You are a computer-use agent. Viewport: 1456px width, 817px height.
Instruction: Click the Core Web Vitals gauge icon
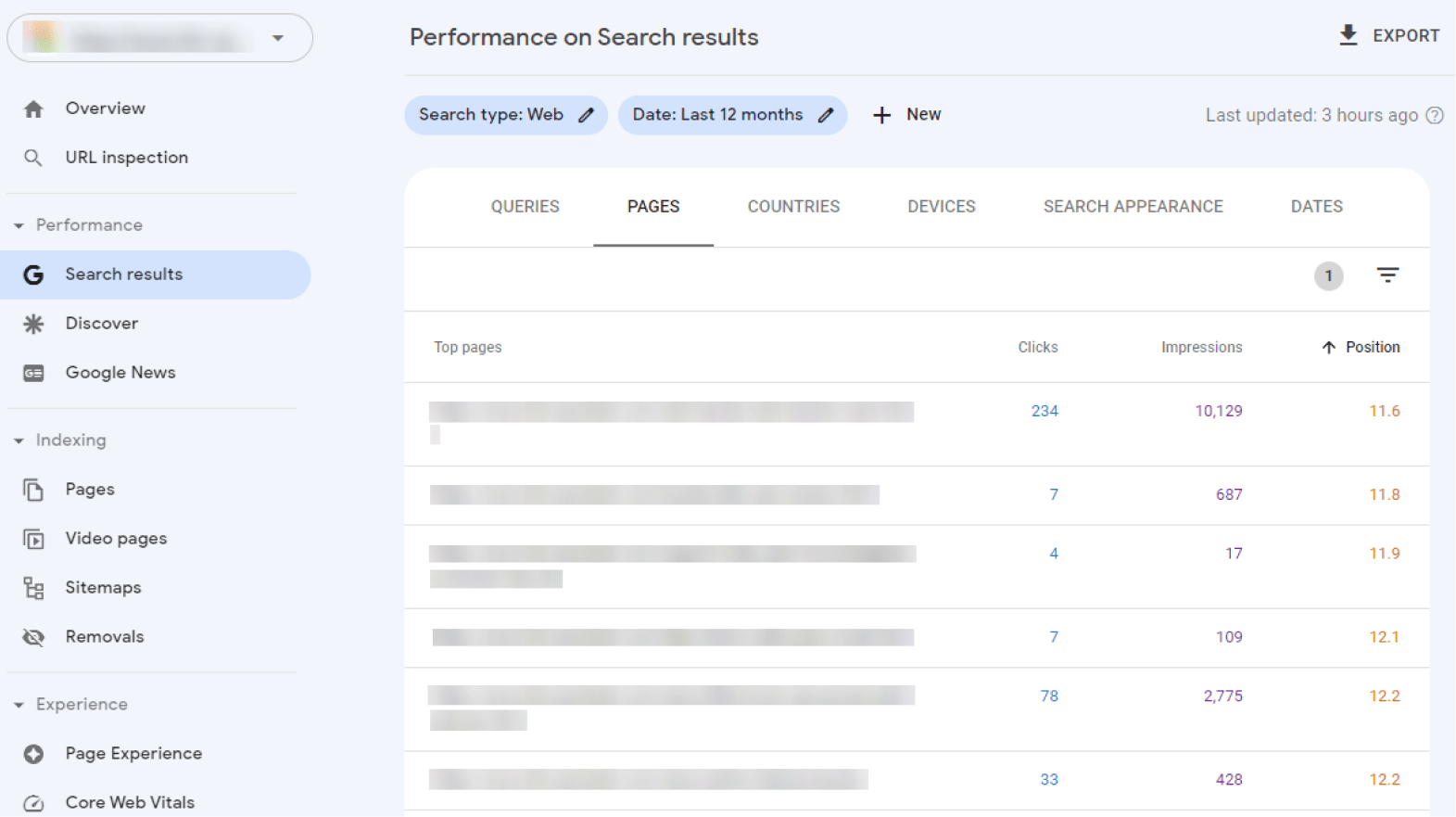[33, 803]
